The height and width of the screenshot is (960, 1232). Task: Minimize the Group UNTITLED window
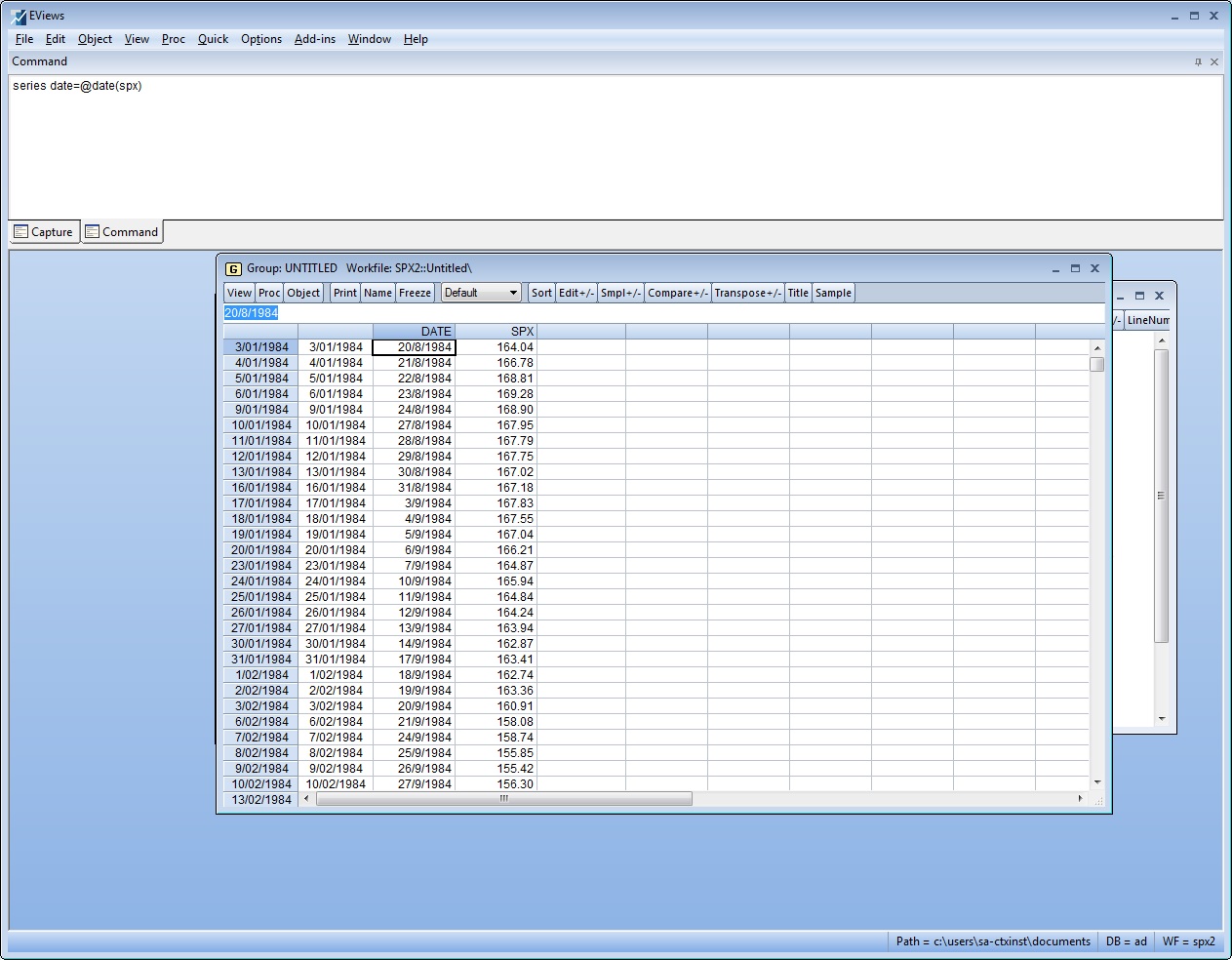[1055, 268]
